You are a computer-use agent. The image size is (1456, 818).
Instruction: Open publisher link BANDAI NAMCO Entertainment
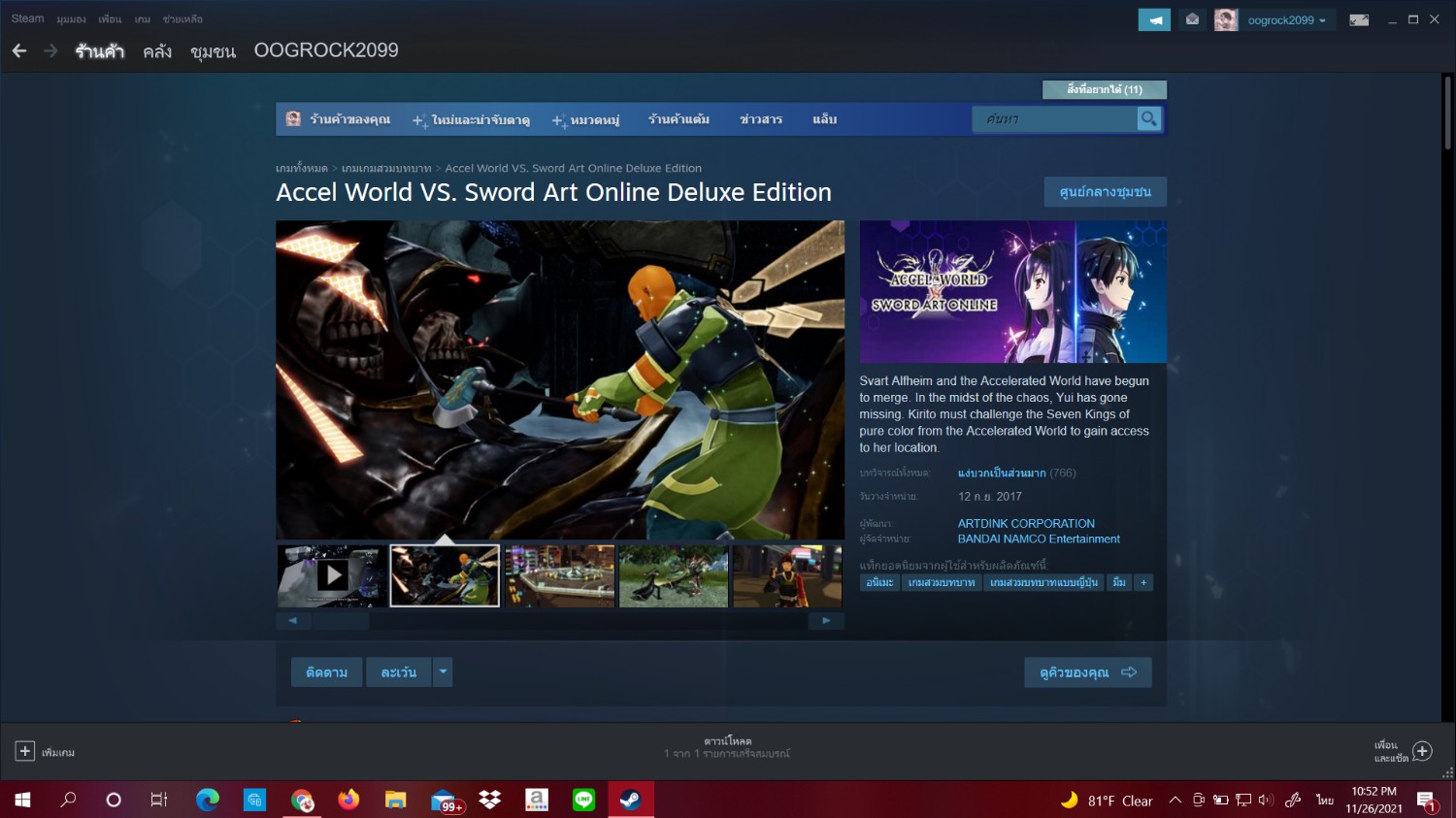point(1039,539)
